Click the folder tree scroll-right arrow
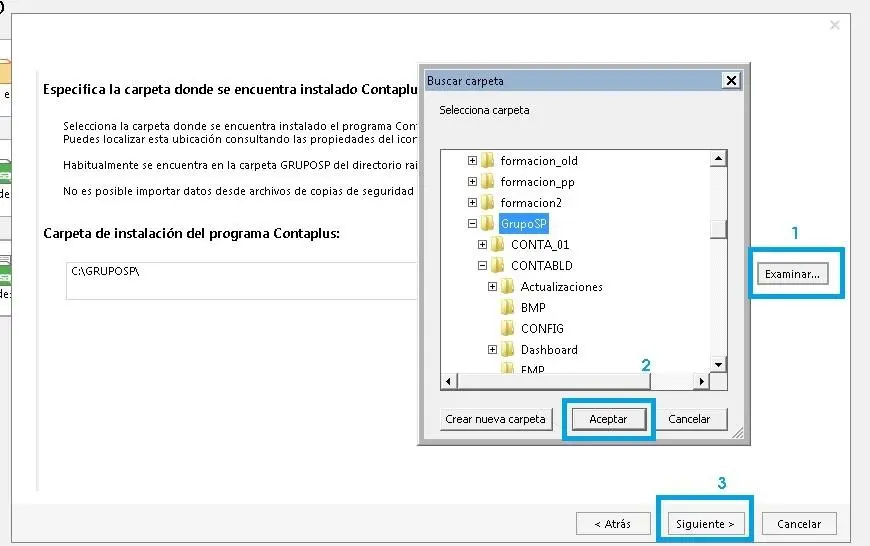Image resolution: width=870 pixels, height=546 pixels. point(702,381)
